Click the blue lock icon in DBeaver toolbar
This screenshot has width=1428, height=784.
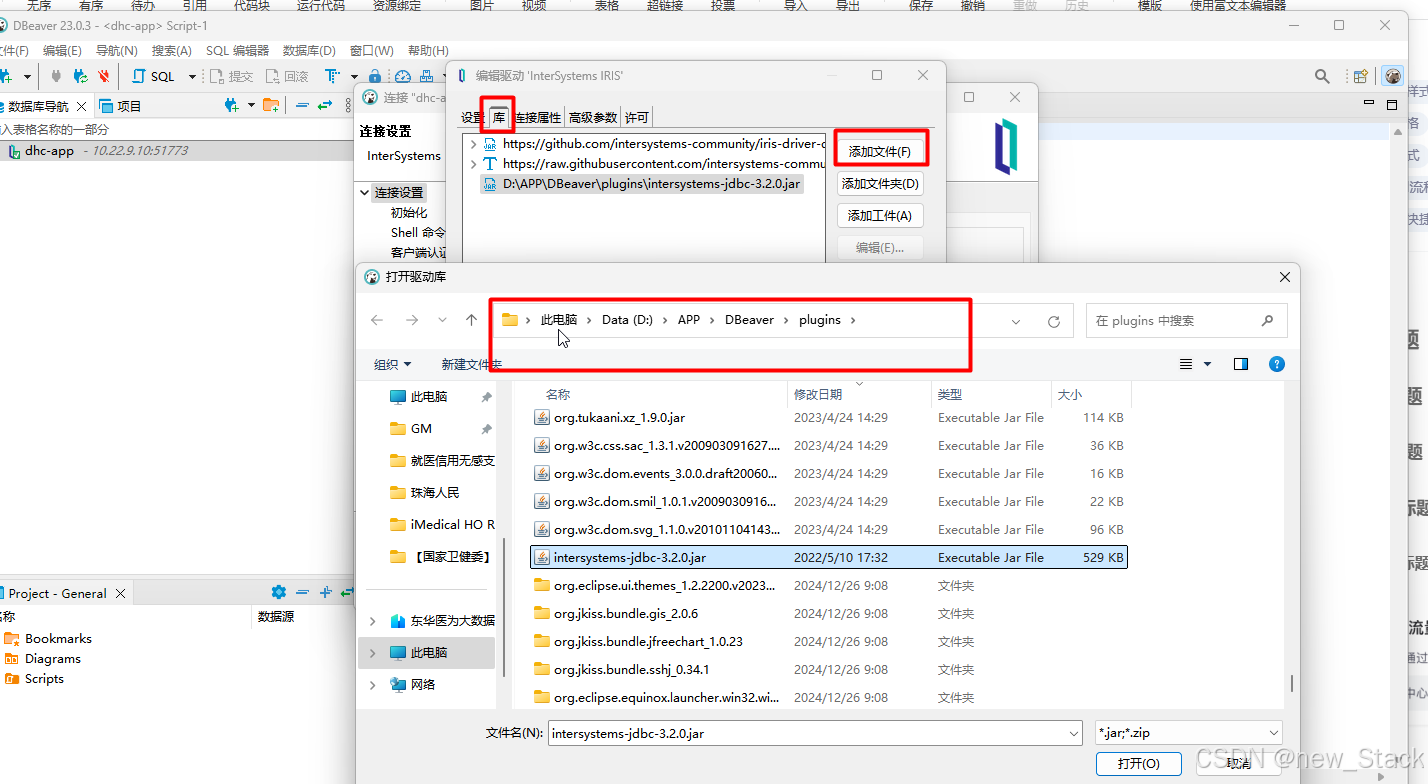pyautogui.click(x=374, y=77)
